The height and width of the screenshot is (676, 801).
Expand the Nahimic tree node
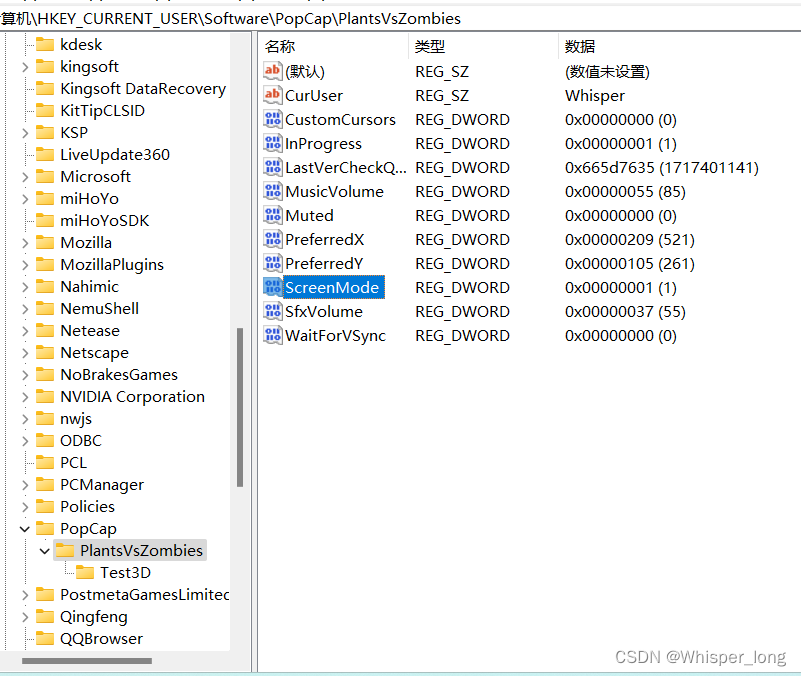point(25,286)
